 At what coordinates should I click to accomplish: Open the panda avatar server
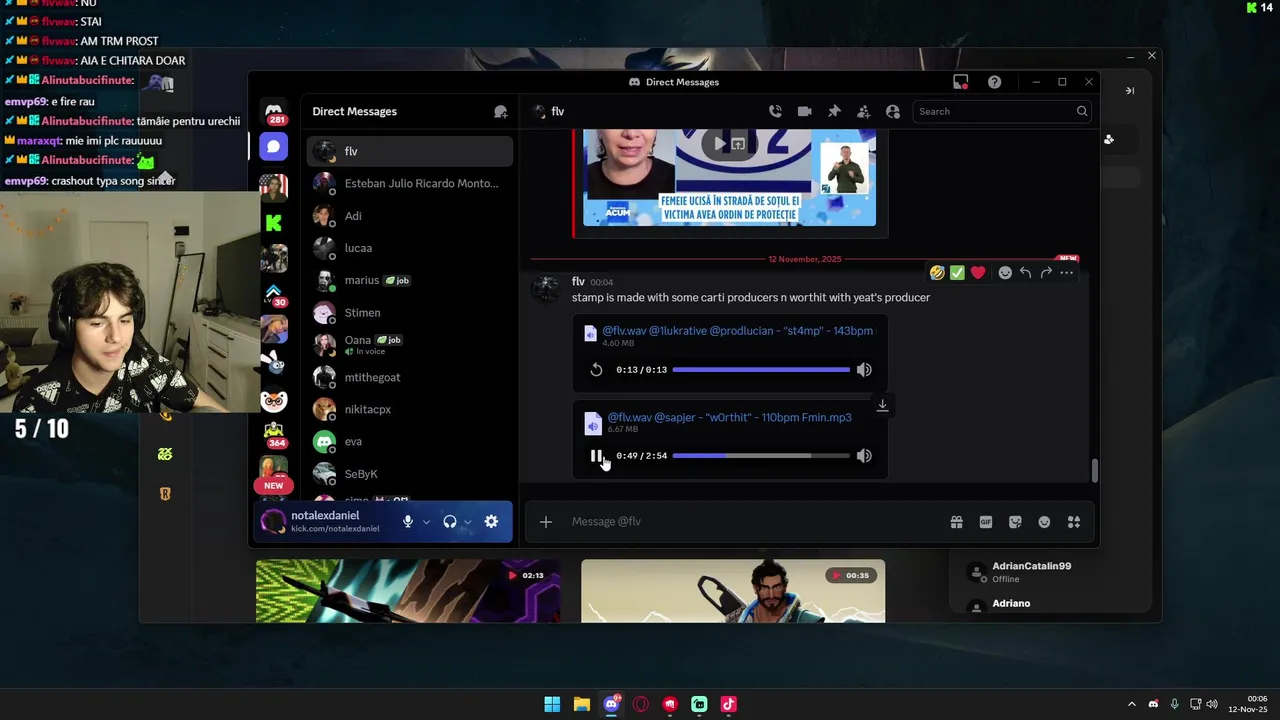(274, 401)
